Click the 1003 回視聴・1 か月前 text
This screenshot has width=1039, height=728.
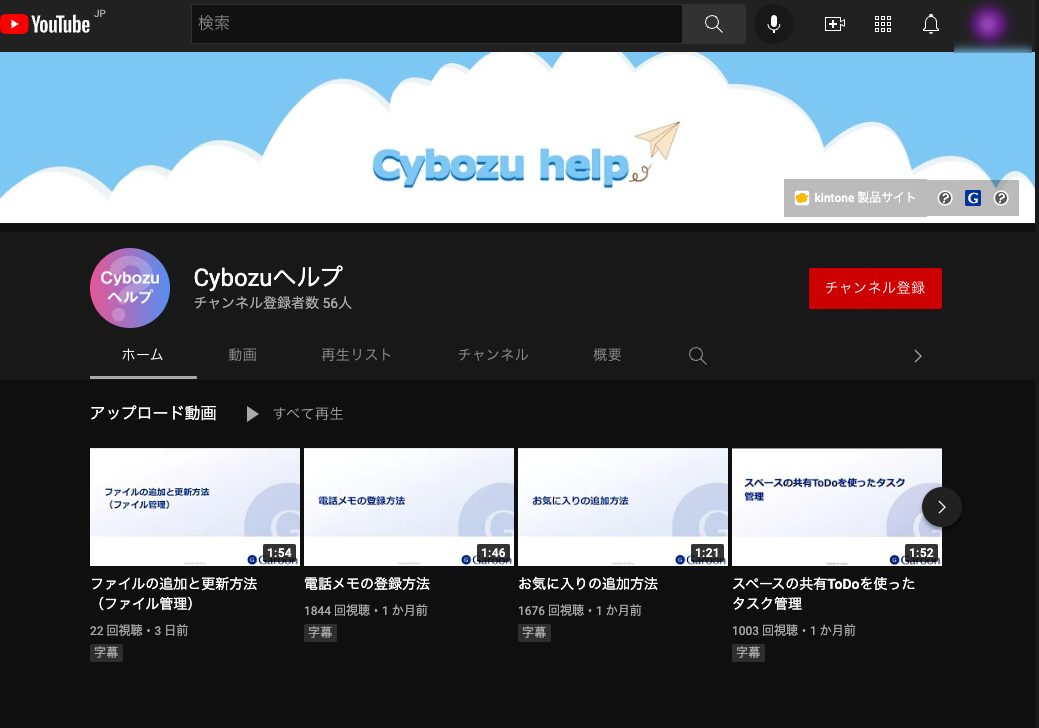click(x=794, y=630)
